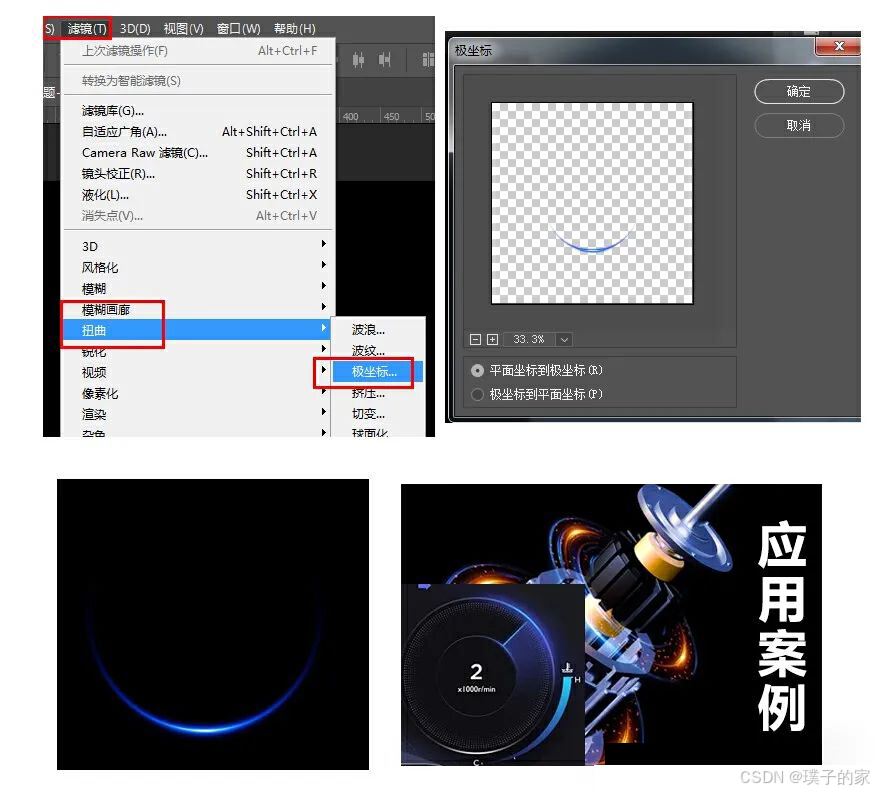Expand the 模糊 submenu
The height and width of the screenshot is (792, 874).
198,288
